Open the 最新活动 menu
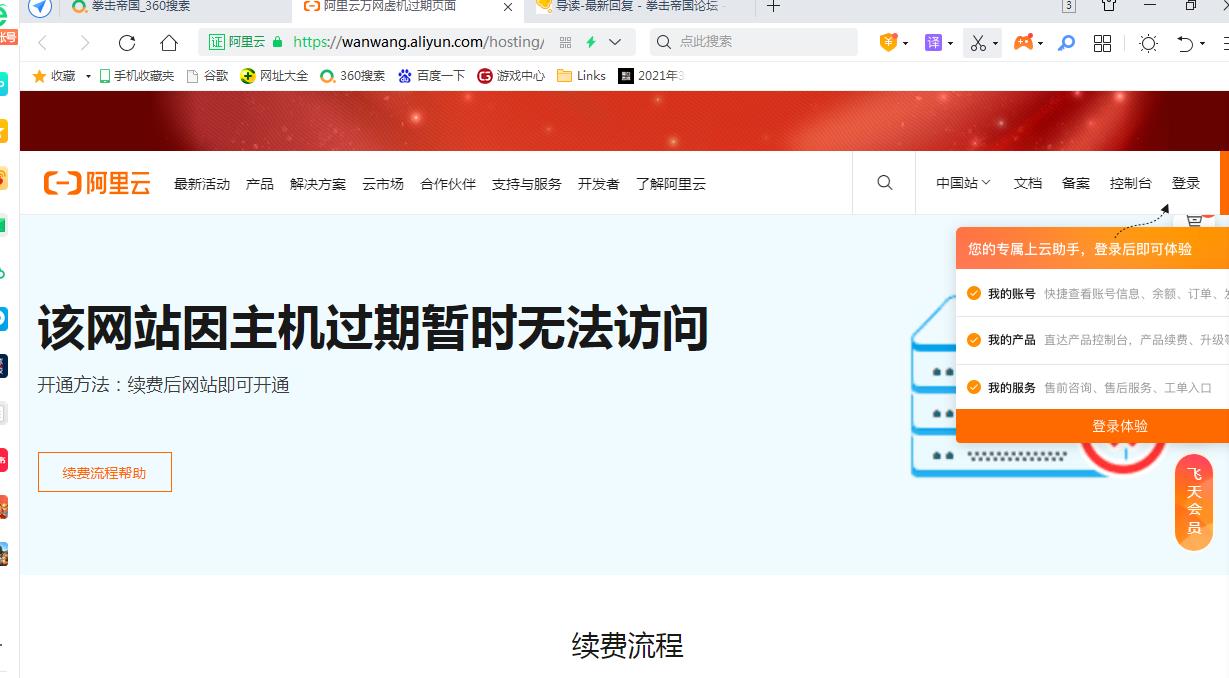 [202, 184]
